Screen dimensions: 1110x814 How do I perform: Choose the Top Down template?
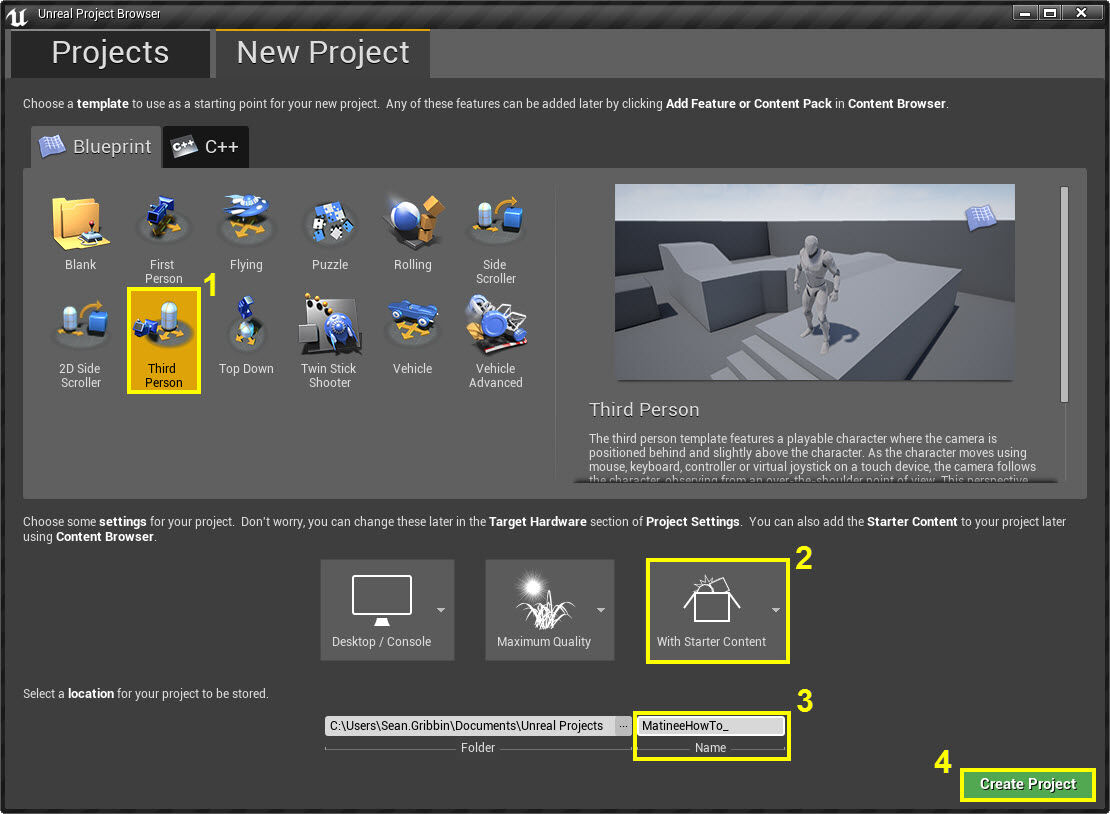point(246,336)
